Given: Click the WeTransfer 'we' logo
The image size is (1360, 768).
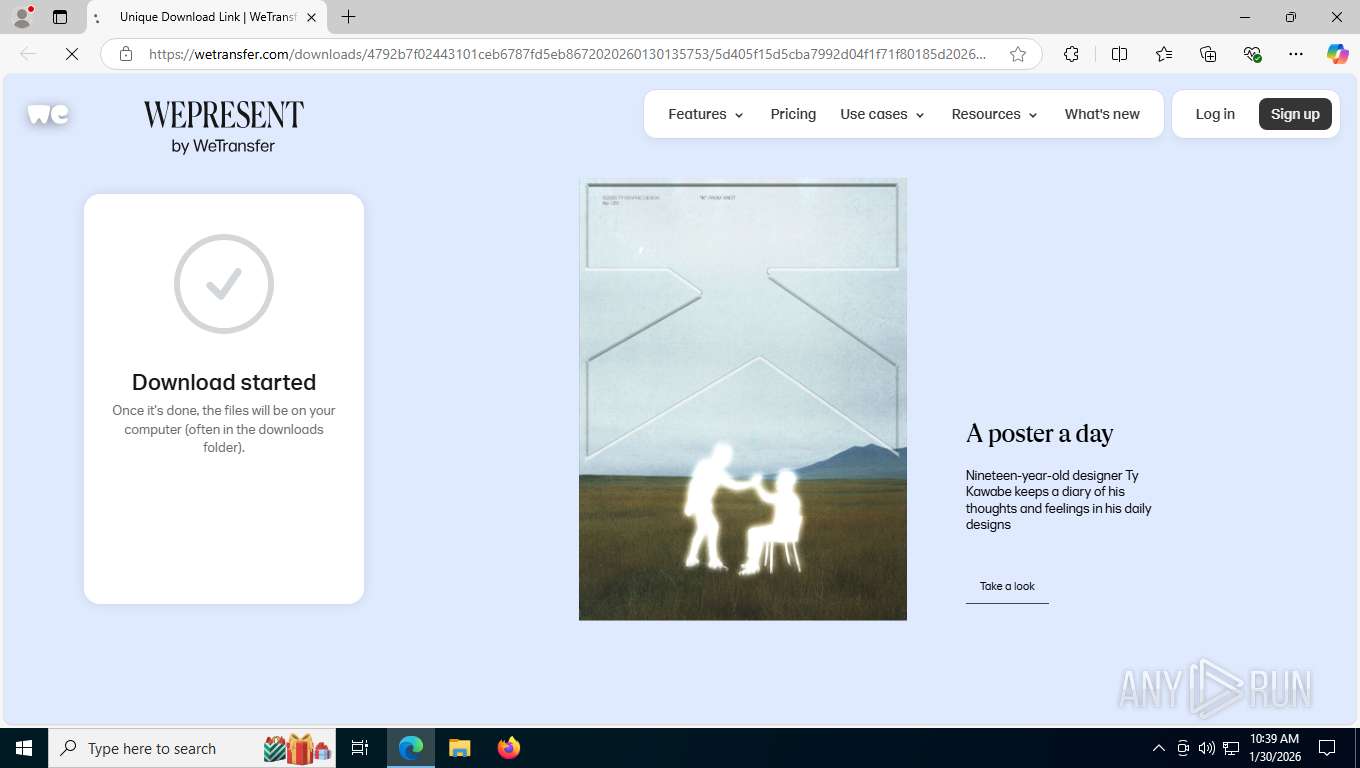Looking at the screenshot, I should tap(48, 114).
